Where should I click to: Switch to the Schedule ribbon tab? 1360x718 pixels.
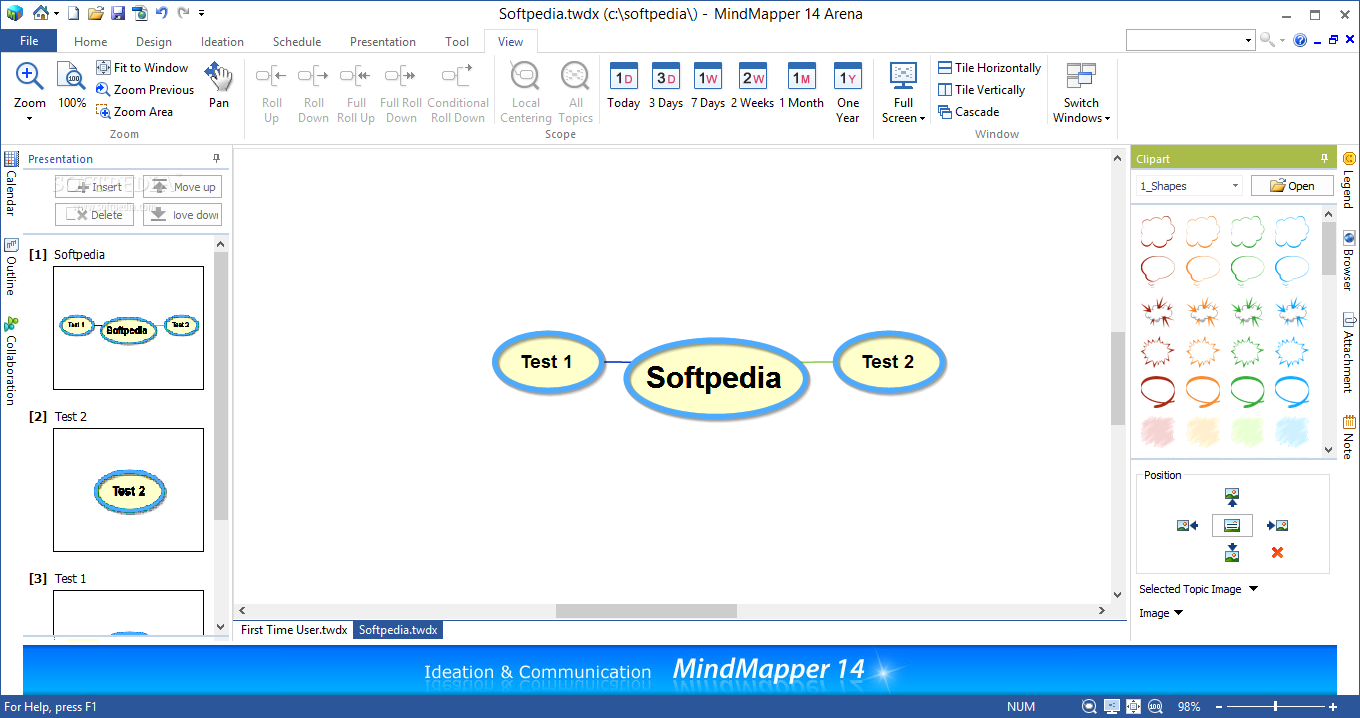point(297,42)
